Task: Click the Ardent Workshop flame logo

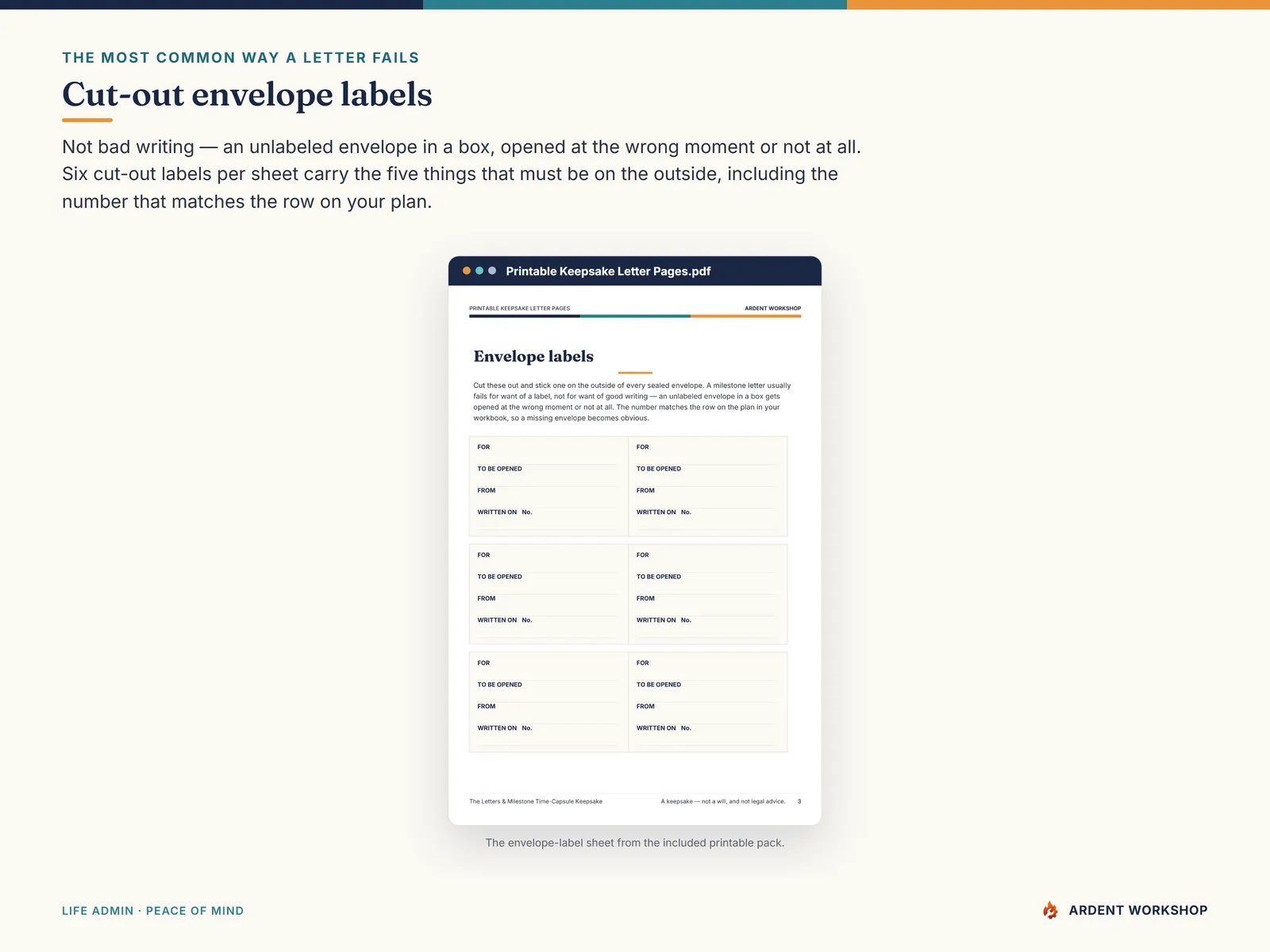Action: 1050,910
